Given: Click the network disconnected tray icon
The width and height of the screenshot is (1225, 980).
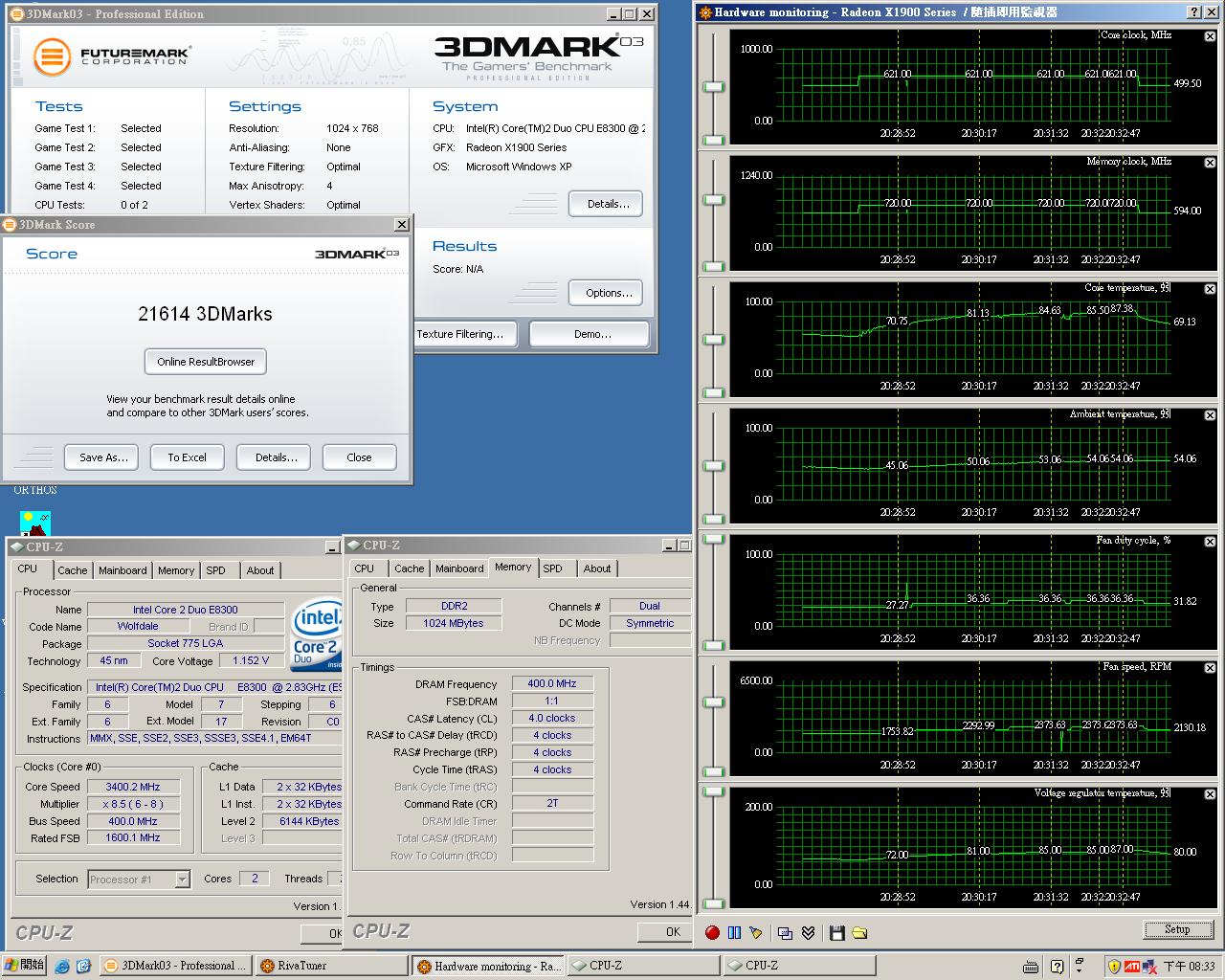Looking at the screenshot, I should [x=1149, y=967].
